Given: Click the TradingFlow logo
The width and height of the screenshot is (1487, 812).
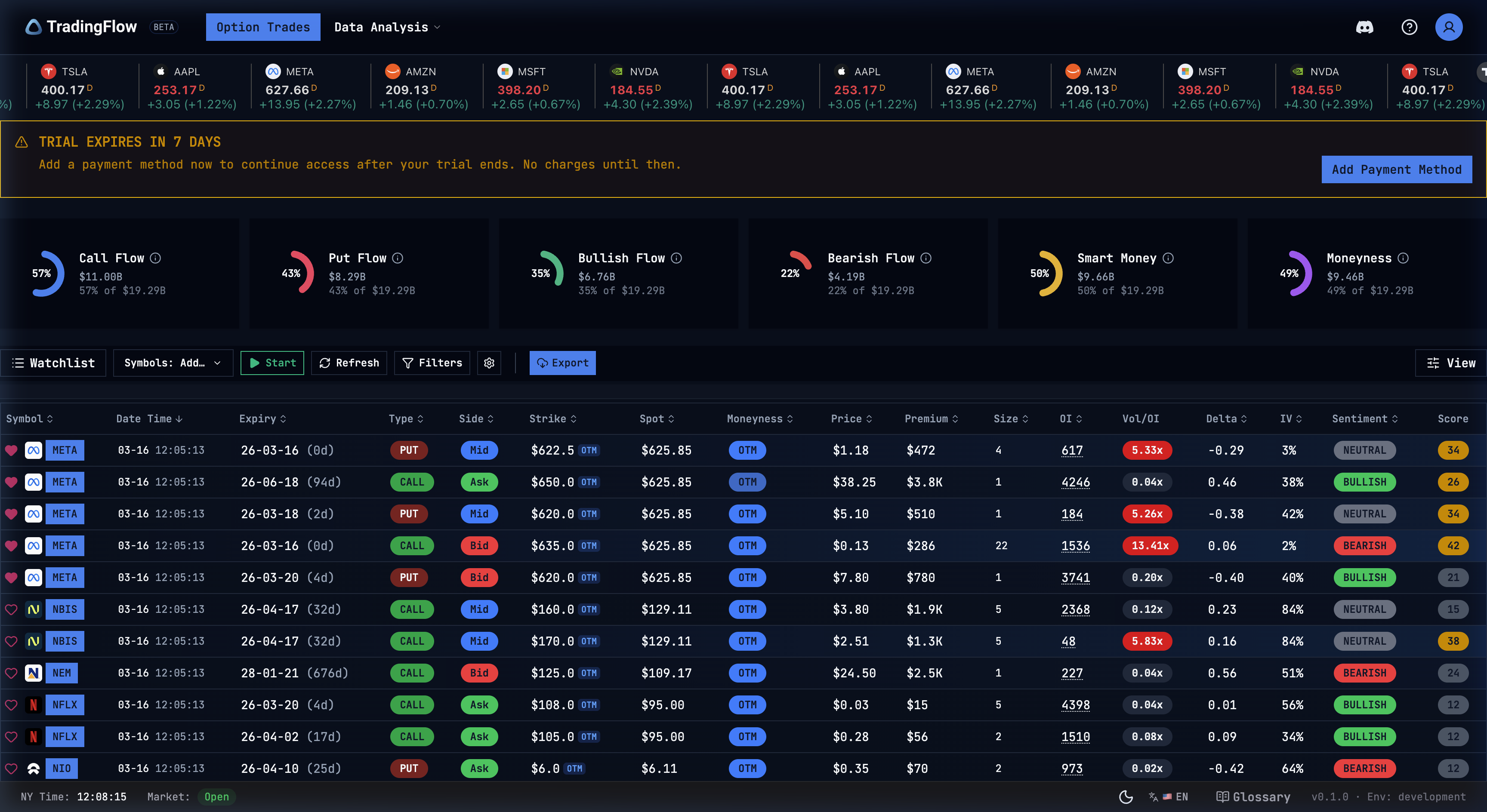Looking at the screenshot, I should [81, 27].
